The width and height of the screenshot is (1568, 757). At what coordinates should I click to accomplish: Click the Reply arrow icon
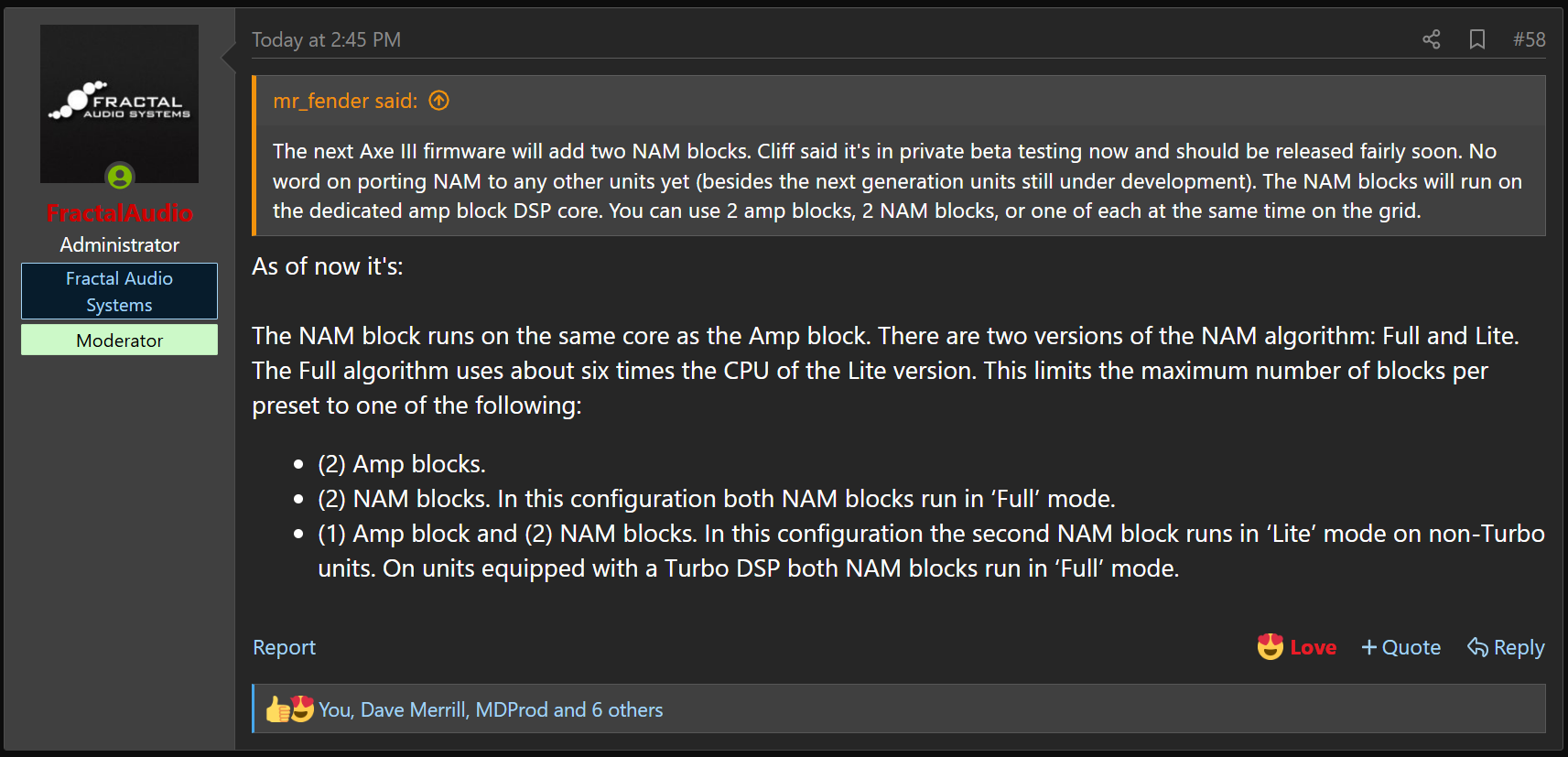pyautogui.click(x=1477, y=647)
